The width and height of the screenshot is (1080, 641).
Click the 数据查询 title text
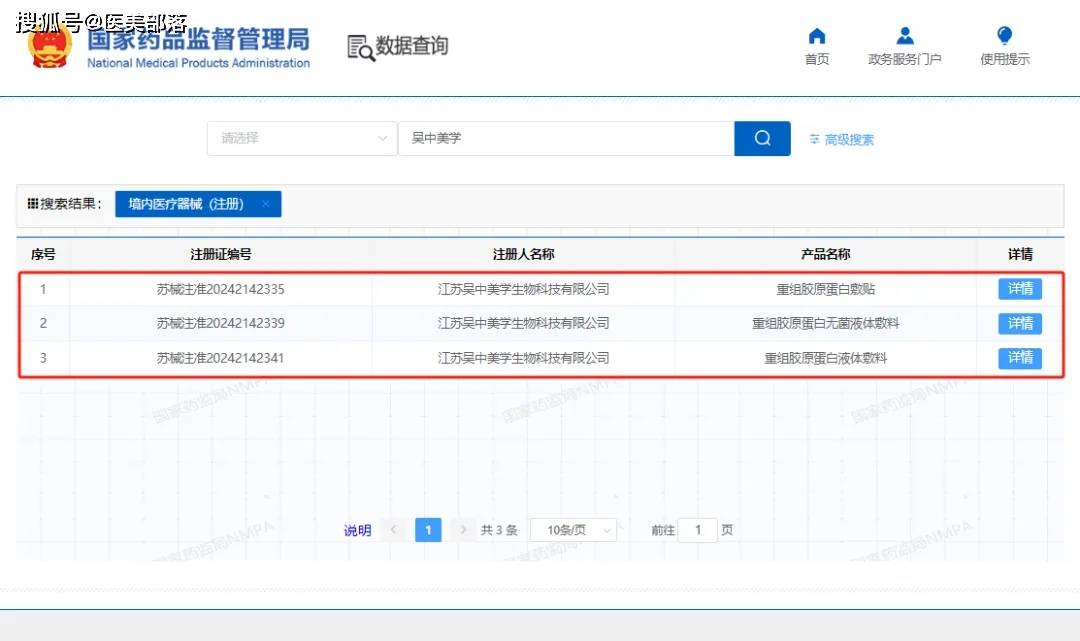click(412, 46)
